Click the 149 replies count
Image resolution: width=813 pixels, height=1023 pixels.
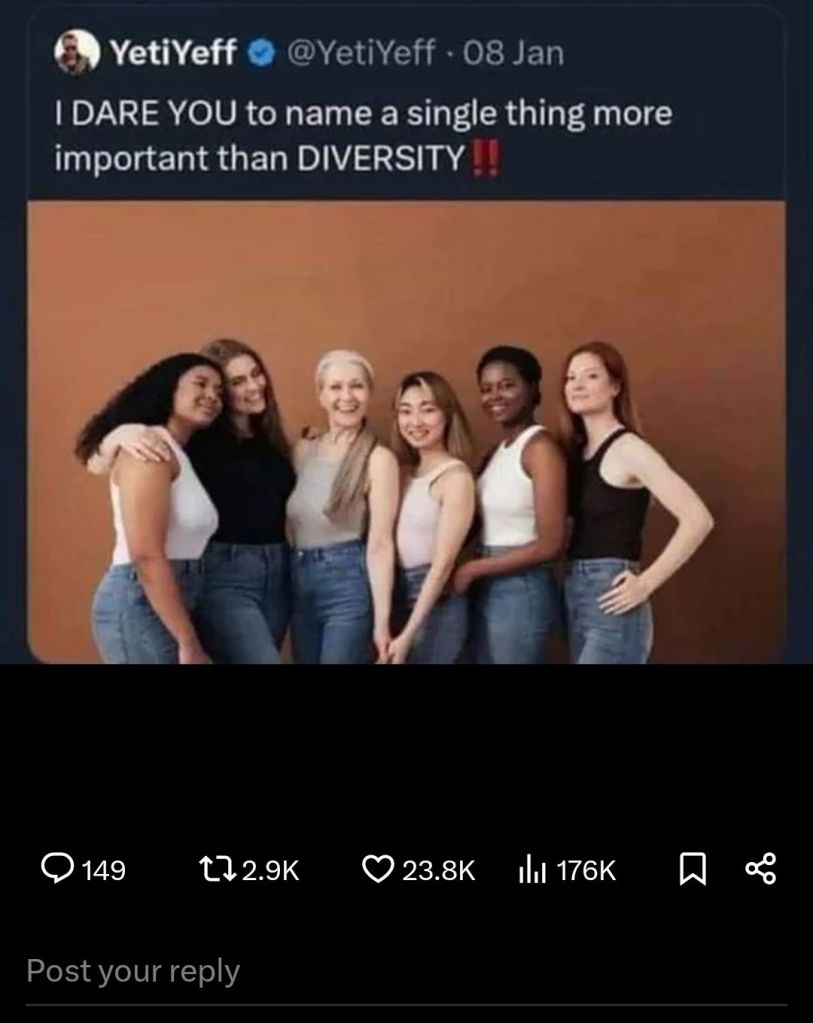click(104, 870)
